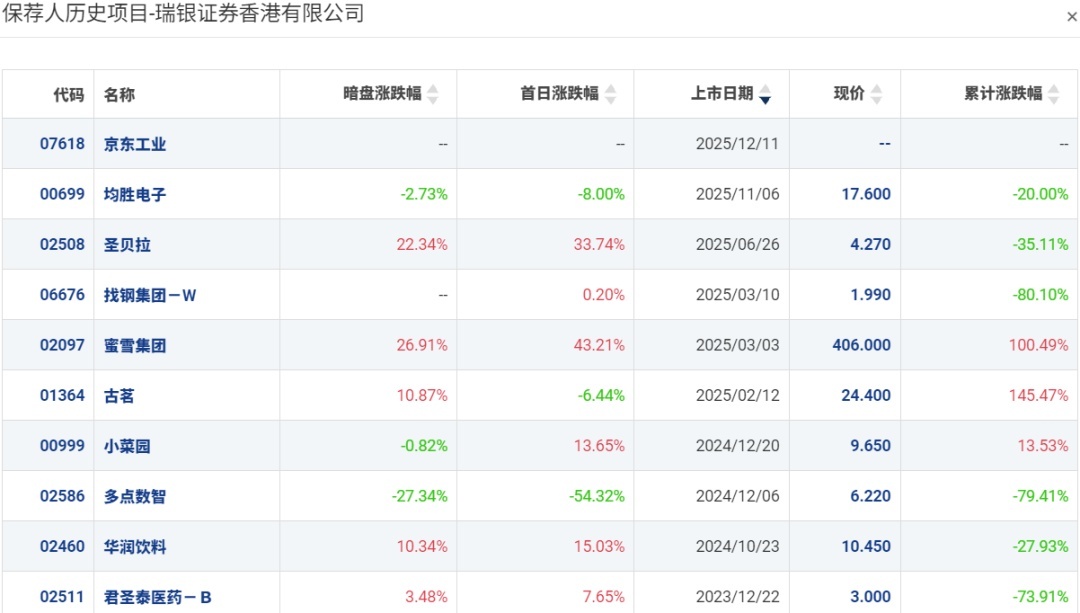Click the 名称 column header
This screenshot has width=1080, height=613.
[x=119, y=94]
